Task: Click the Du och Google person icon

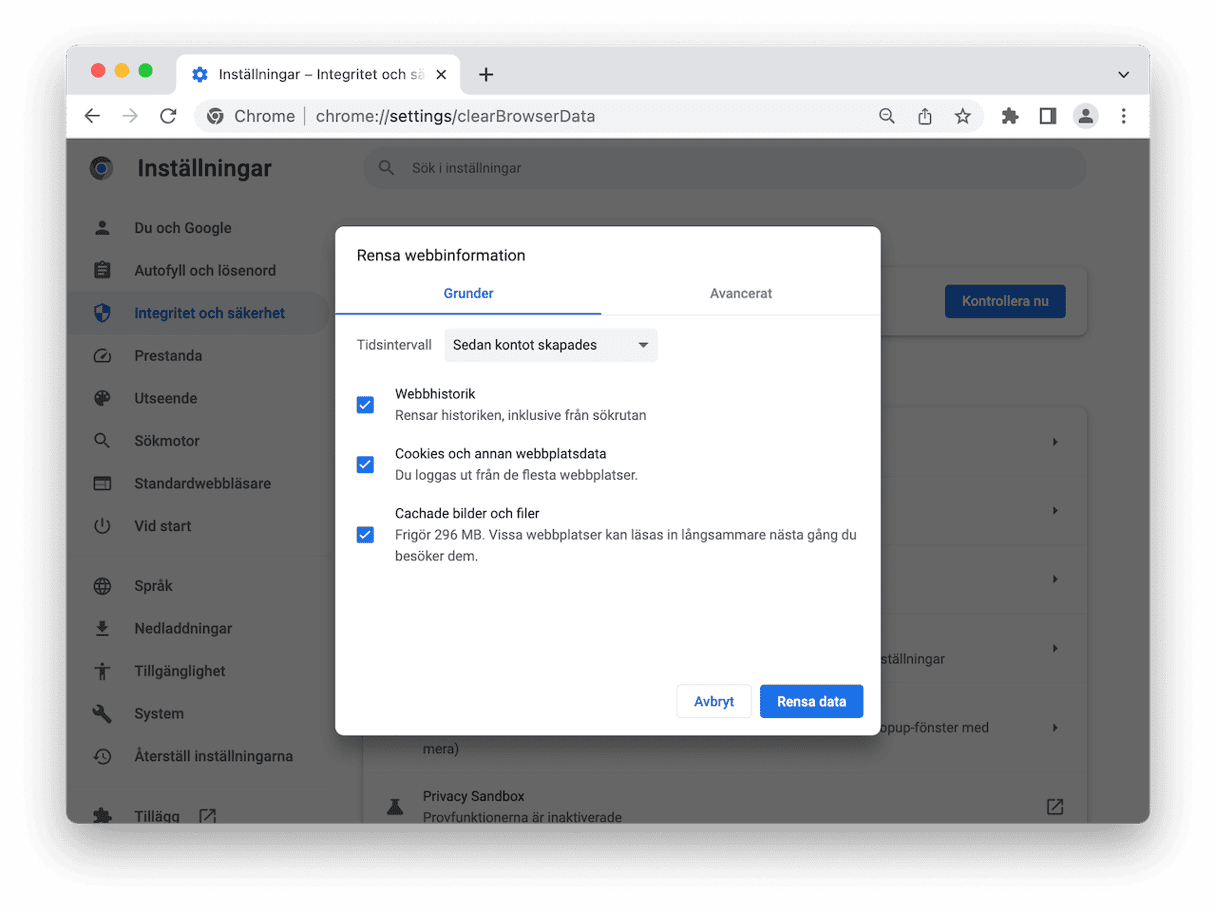Action: (102, 228)
